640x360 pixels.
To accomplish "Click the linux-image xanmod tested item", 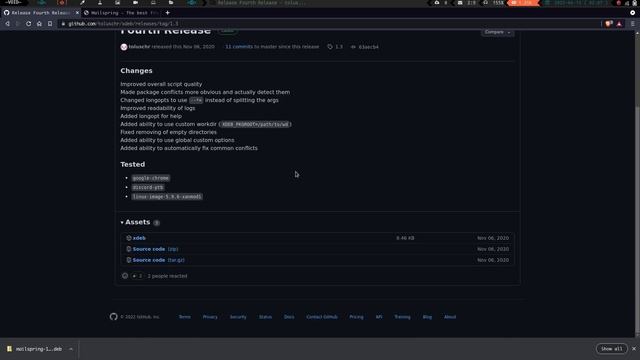I will pos(167,197).
